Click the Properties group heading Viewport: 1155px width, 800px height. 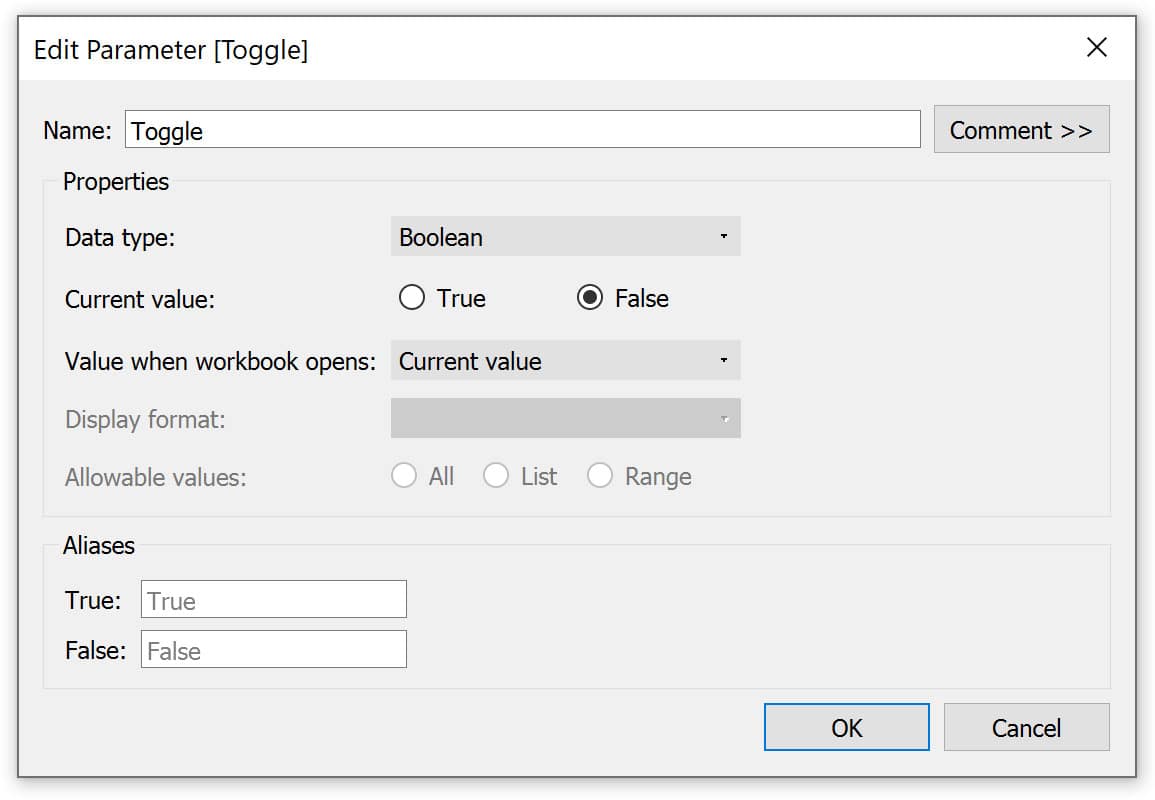pyautogui.click(x=116, y=182)
